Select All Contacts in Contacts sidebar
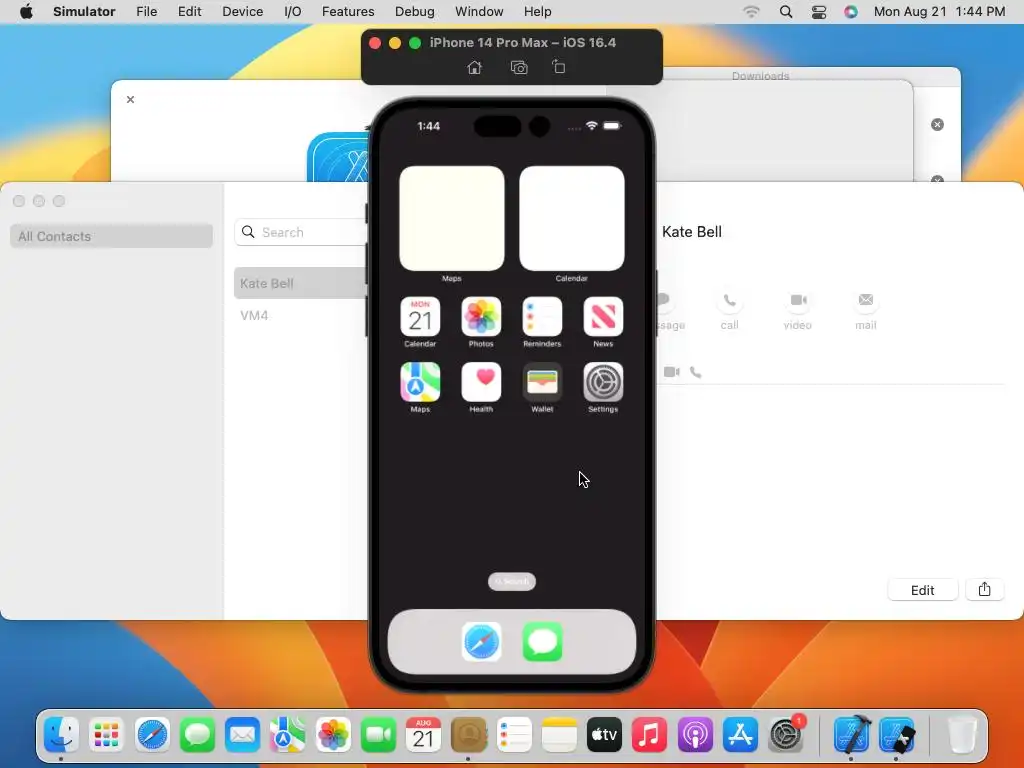 pyautogui.click(x=112, y=236)
